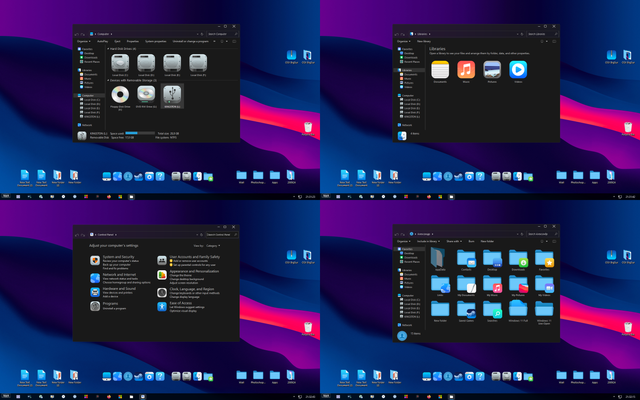Open the Floppy Disk Drive icon
Image resolution: width=640 pixels, height=400 pixels.
click(x=119, y=94)
